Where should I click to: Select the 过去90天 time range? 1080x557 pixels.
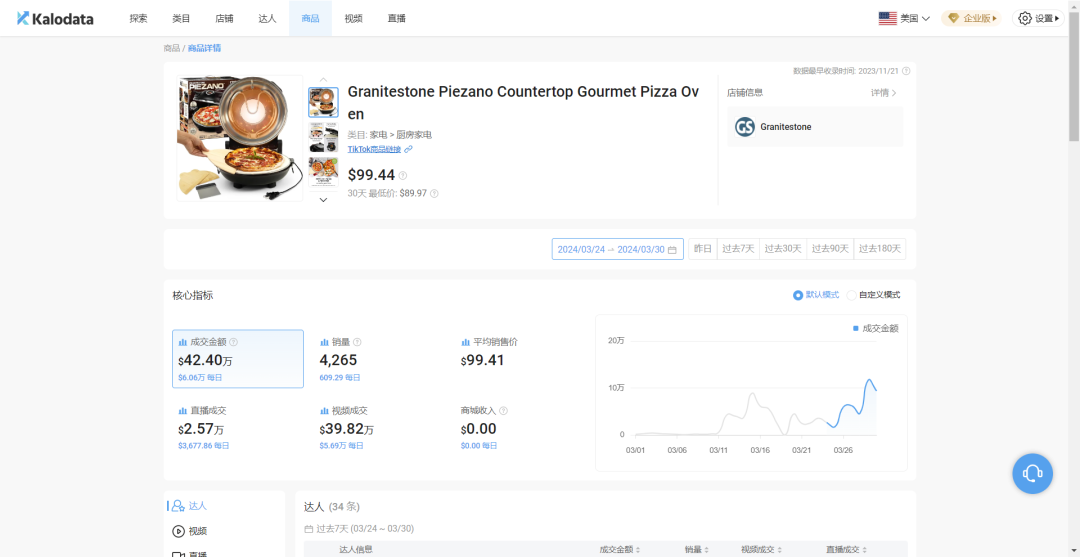coord(830,249)
